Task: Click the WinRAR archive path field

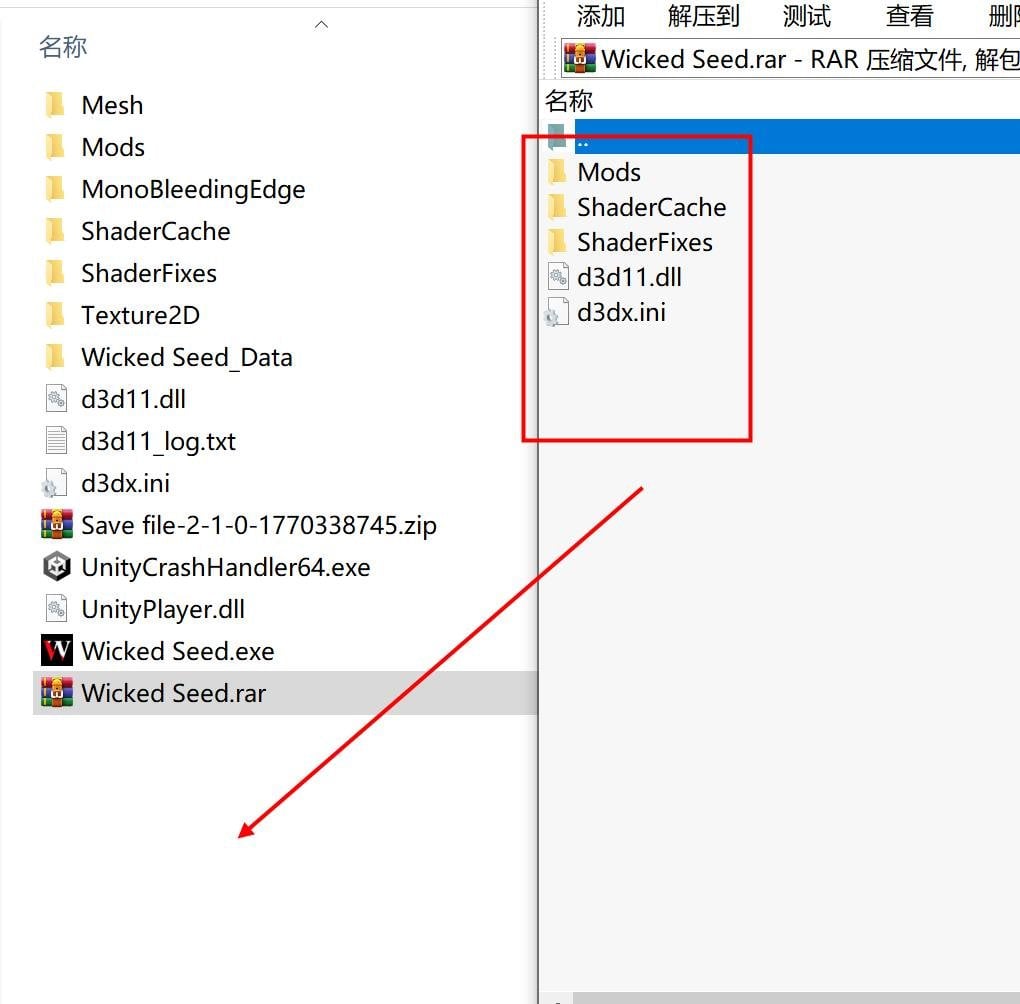Action: point(790,59)
